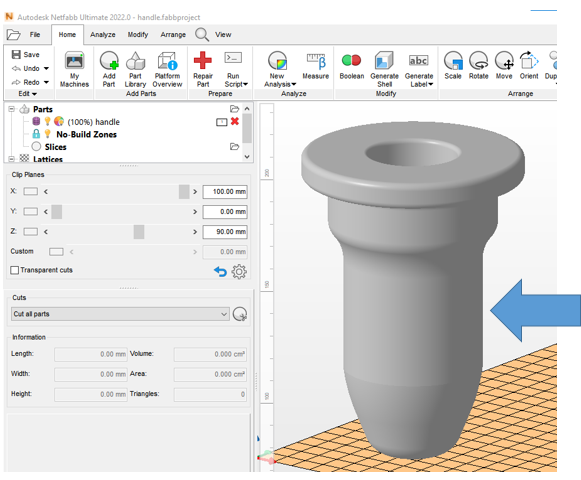Enable Transparent cuts checkbox

(14, 270)
